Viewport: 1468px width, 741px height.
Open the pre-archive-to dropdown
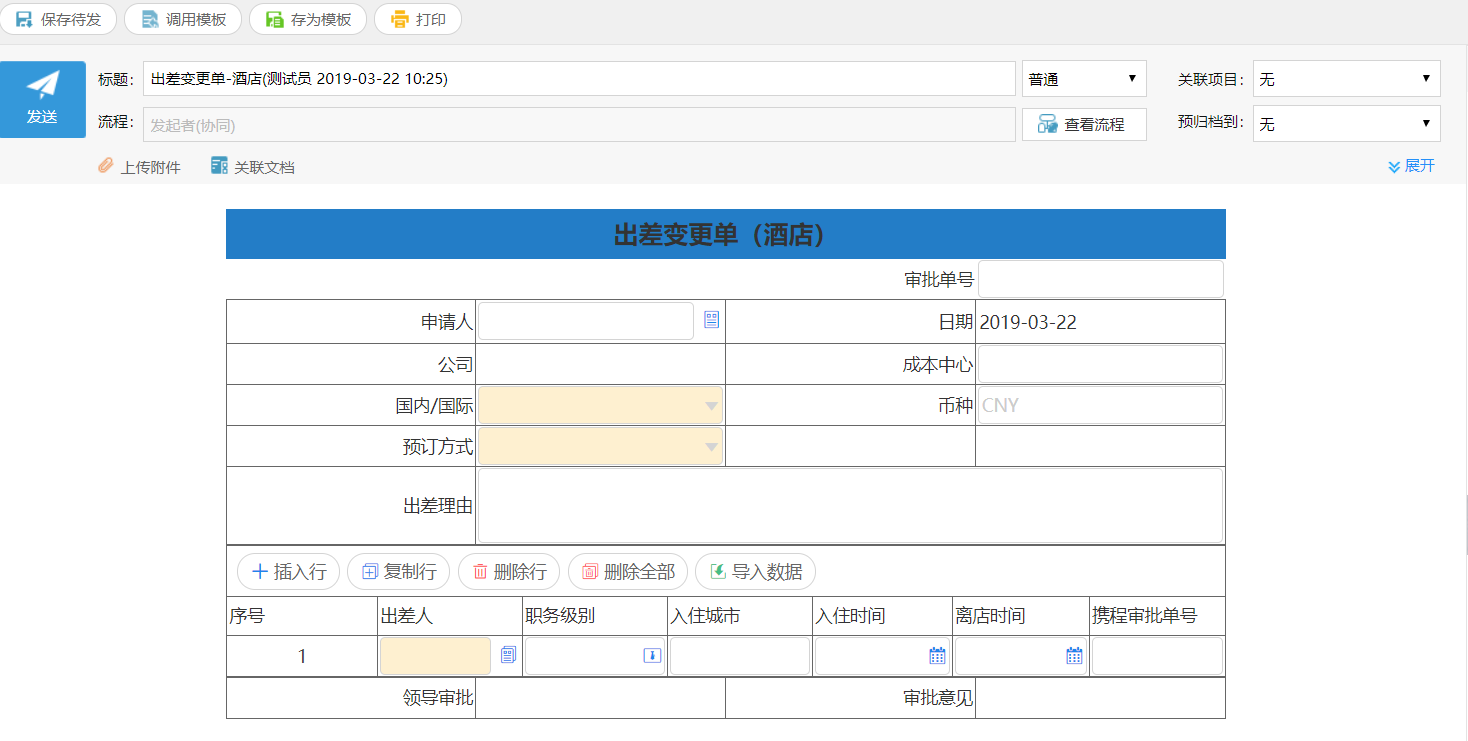tap(1345, 124)
